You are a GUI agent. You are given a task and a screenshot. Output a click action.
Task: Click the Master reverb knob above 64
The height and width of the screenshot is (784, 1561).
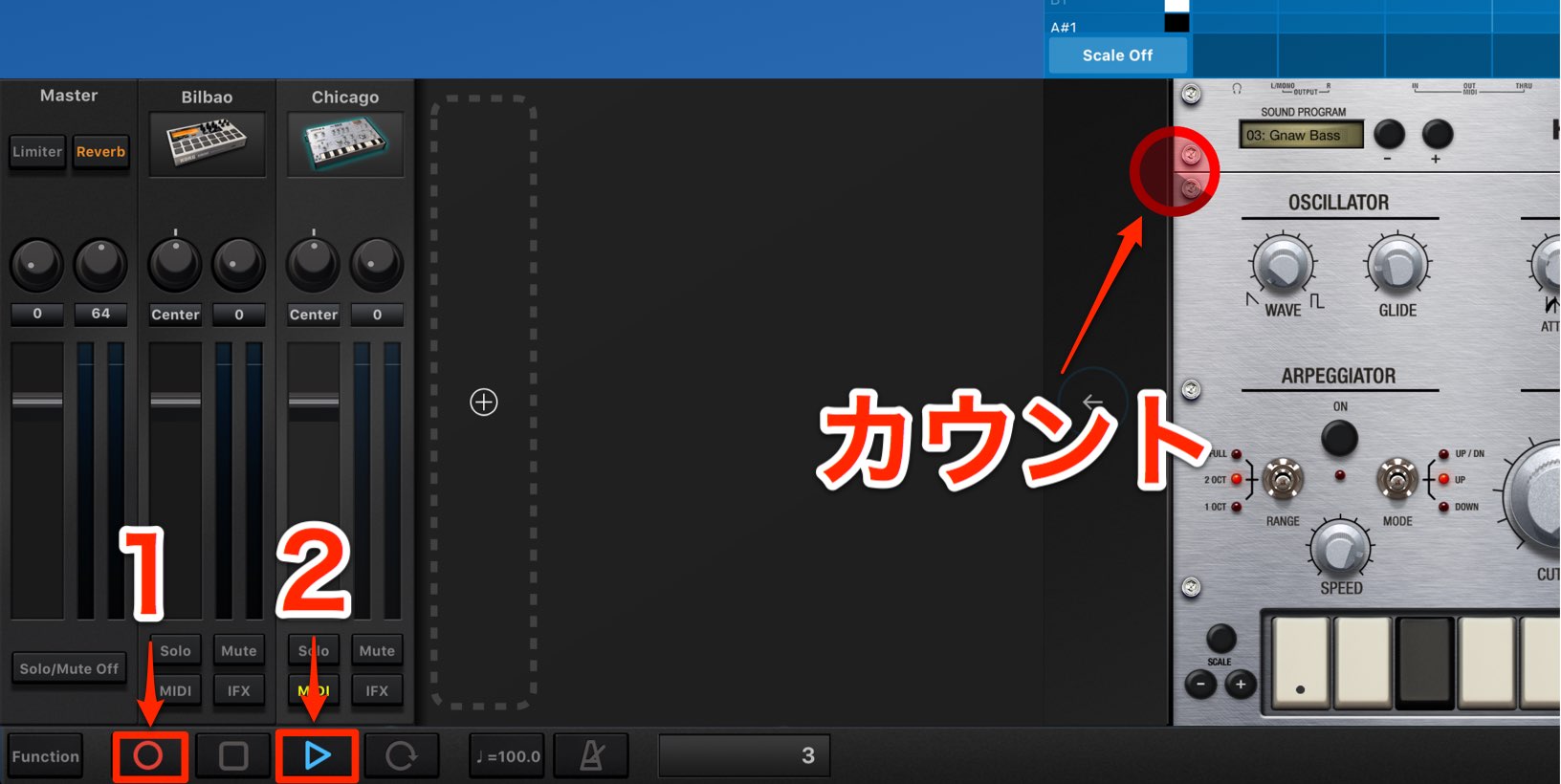(100, 264)
